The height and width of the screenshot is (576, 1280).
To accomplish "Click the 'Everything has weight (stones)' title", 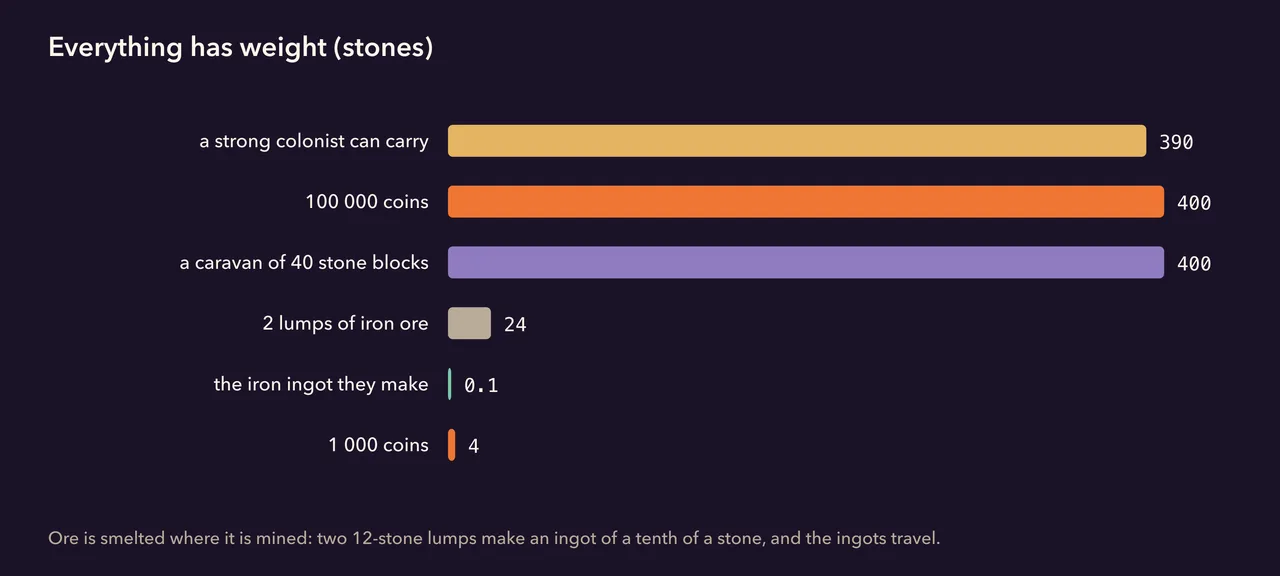I will coord(241,48).
